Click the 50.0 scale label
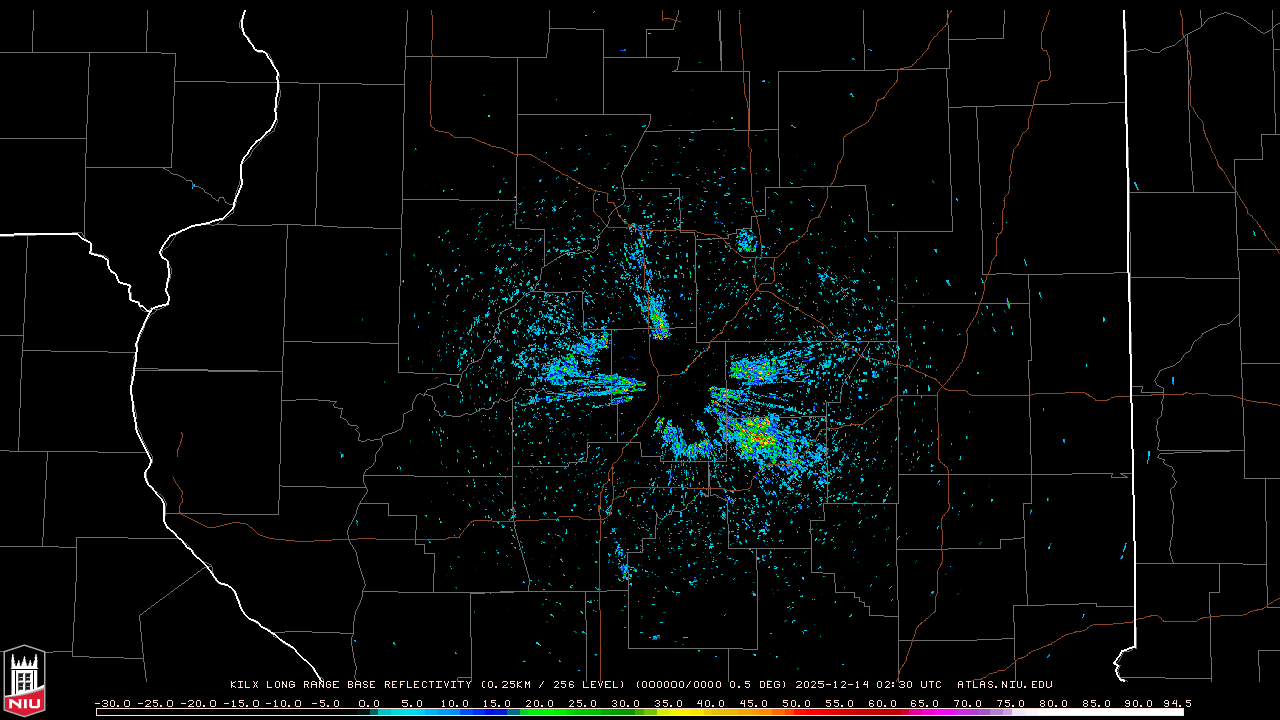1280x720 pixels. click(797, 703)
